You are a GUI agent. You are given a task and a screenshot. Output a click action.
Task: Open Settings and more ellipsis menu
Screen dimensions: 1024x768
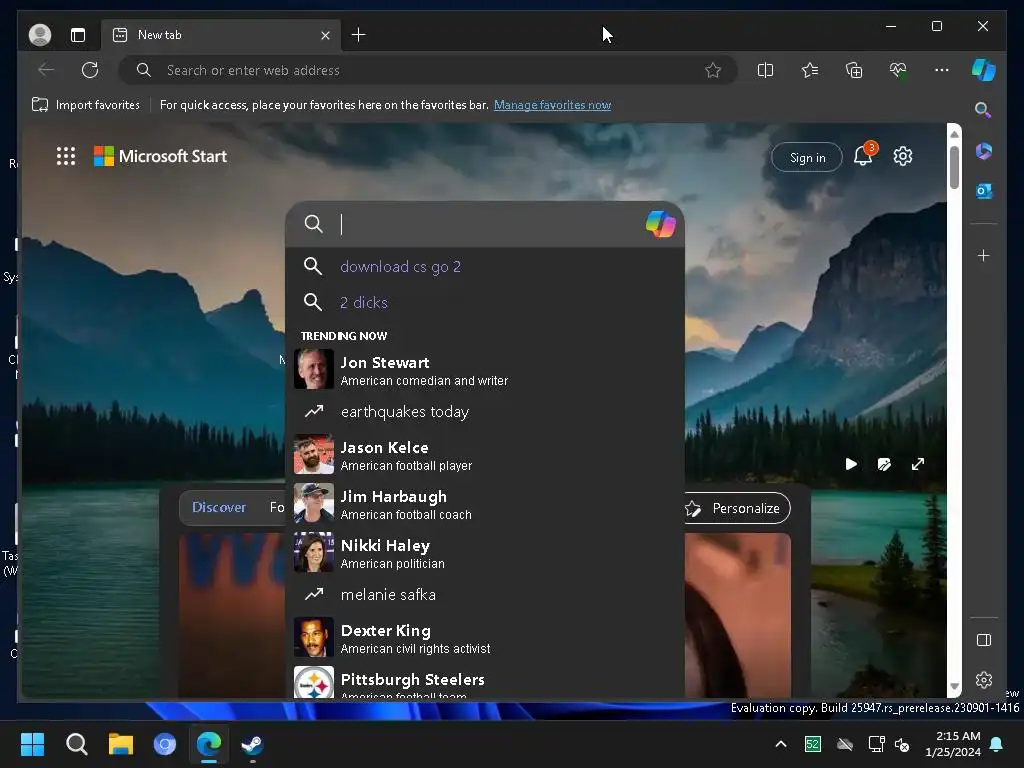[942, 70]
